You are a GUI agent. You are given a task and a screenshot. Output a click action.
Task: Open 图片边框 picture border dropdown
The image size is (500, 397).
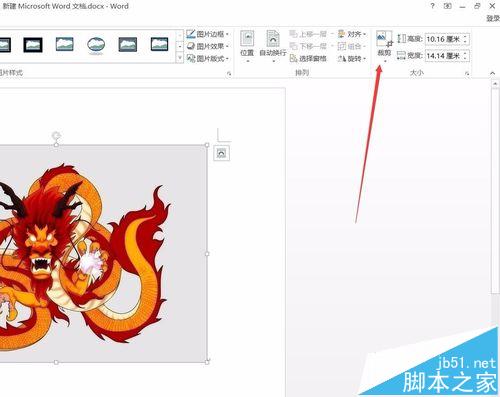click(208, 34)
